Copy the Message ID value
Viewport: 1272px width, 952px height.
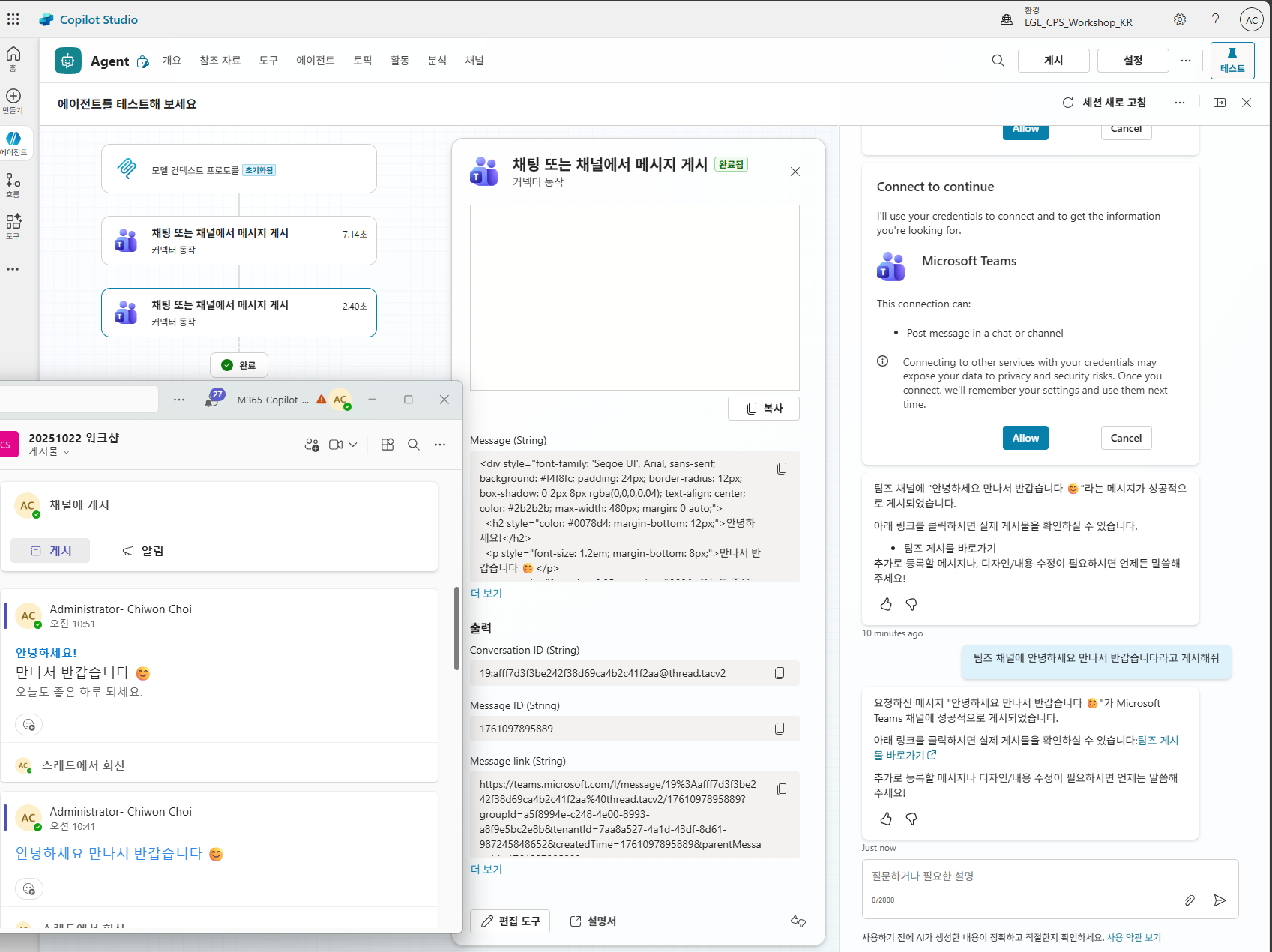pyautogui.click(x=780, y=729)
